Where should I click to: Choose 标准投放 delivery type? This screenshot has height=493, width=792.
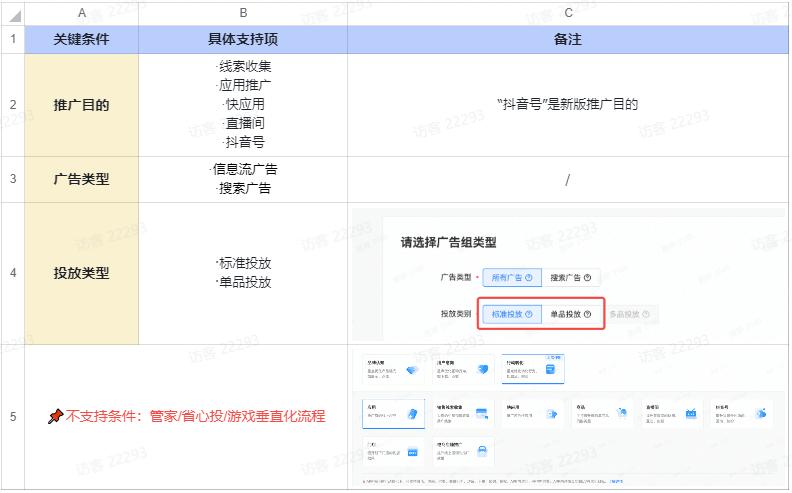tap(512, 314)
